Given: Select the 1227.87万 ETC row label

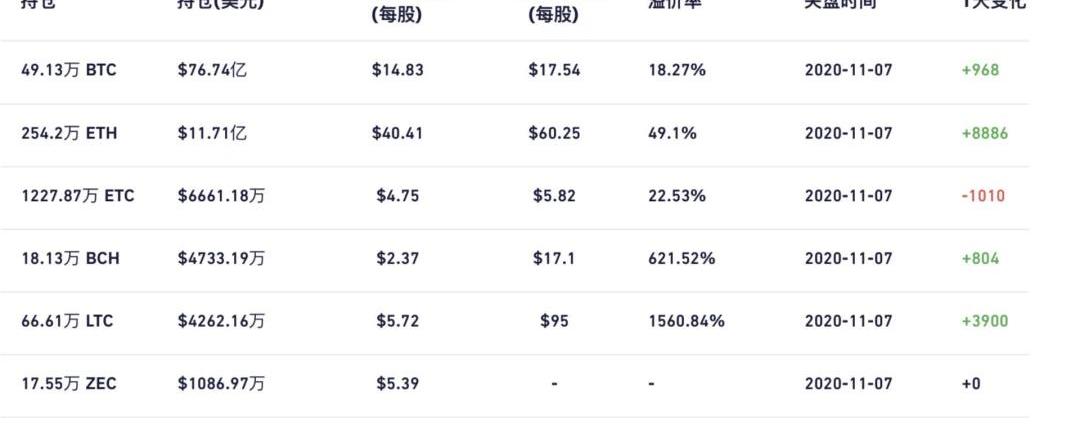Looking at the screenshot, I should point(78,196).
